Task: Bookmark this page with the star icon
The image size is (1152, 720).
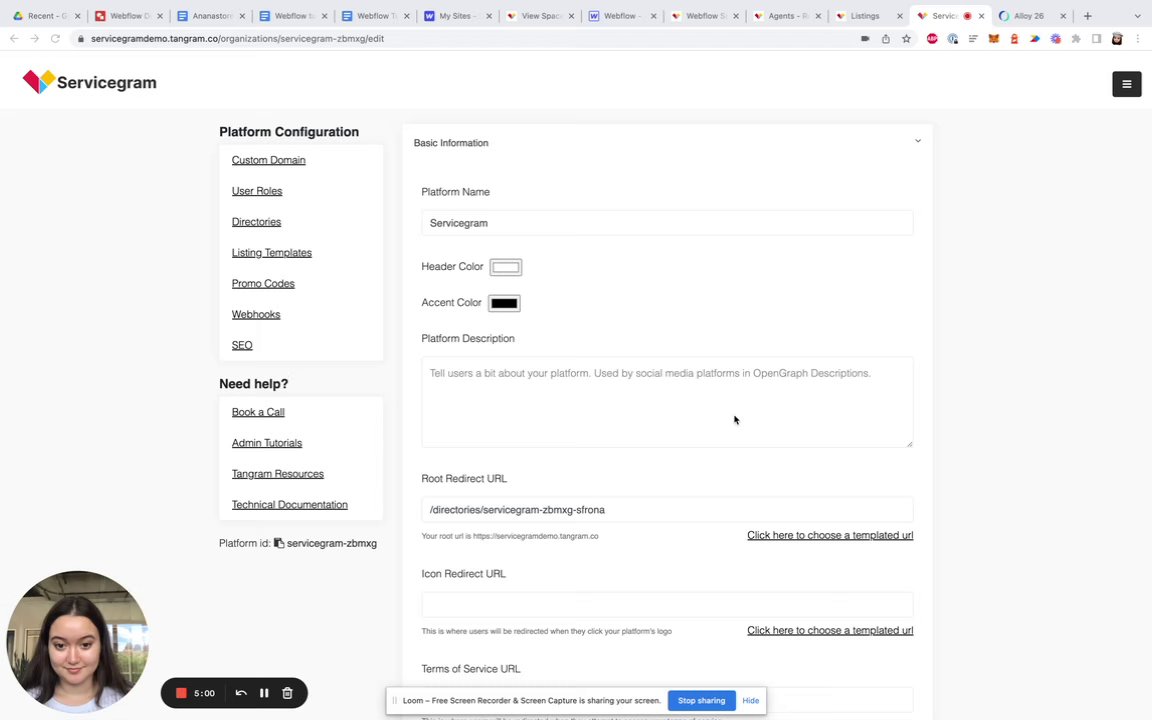Action: pyautogui.click(x=907, y=39)
